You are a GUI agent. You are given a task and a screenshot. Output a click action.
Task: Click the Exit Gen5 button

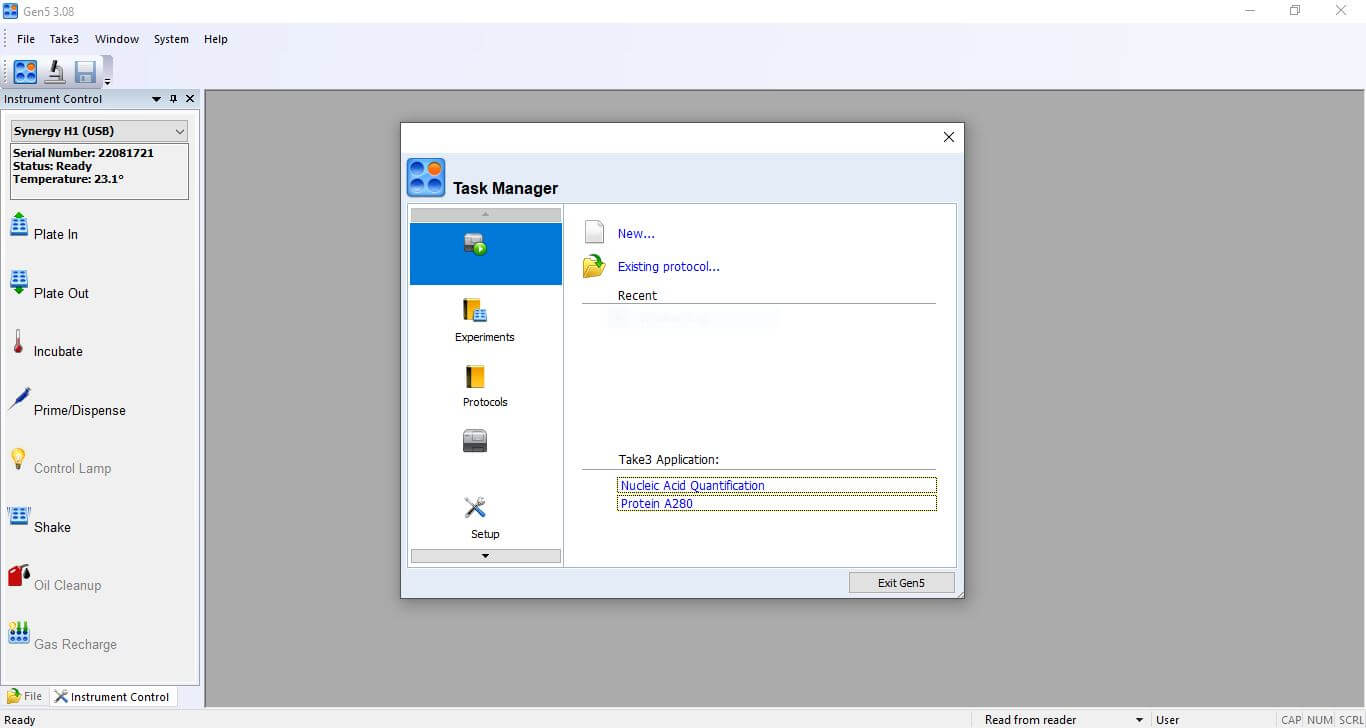902,582
